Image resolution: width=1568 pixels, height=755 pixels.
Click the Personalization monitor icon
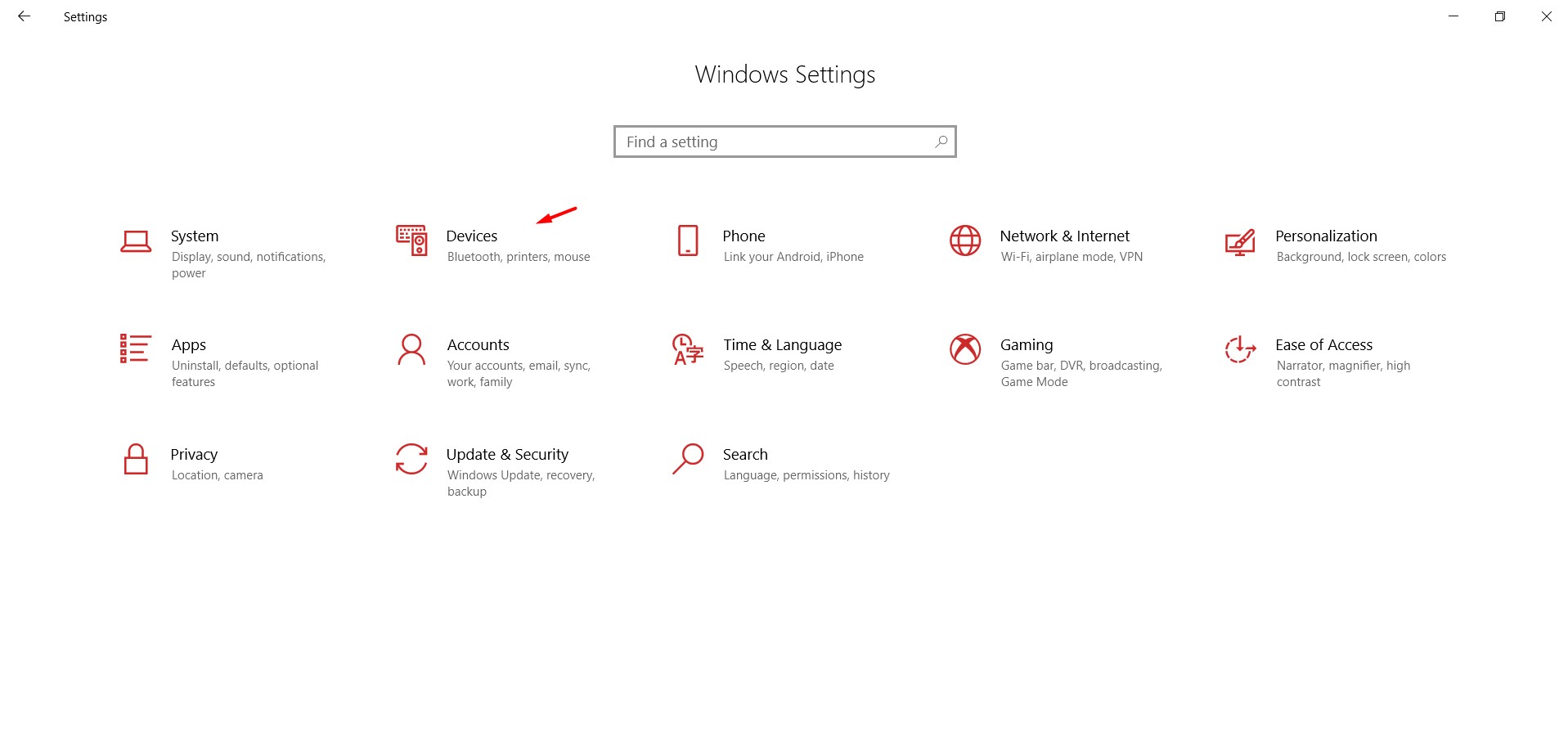click(1240, 241)
